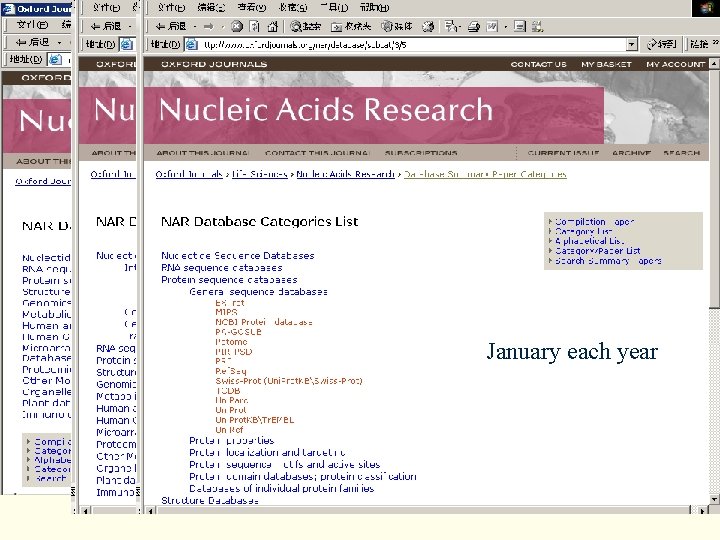Open the Search Summary Papers side box link
Viewport: 720px width, 540px height.
[608, 261]
